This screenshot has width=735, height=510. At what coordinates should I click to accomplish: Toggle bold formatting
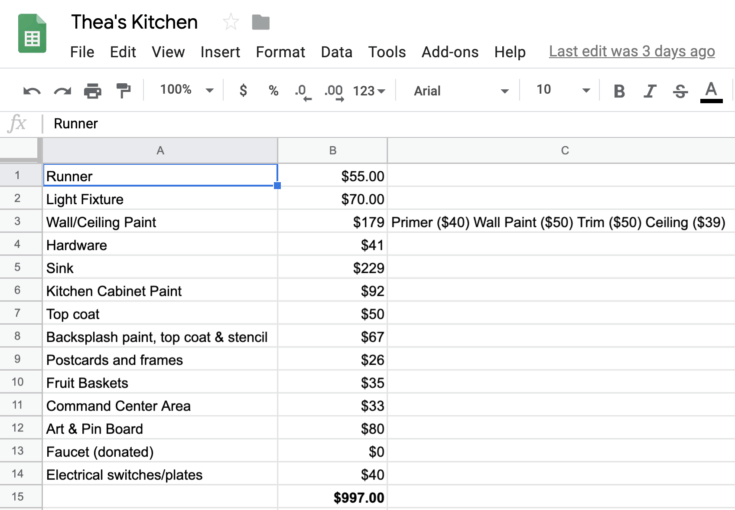[x=619, y=91]
